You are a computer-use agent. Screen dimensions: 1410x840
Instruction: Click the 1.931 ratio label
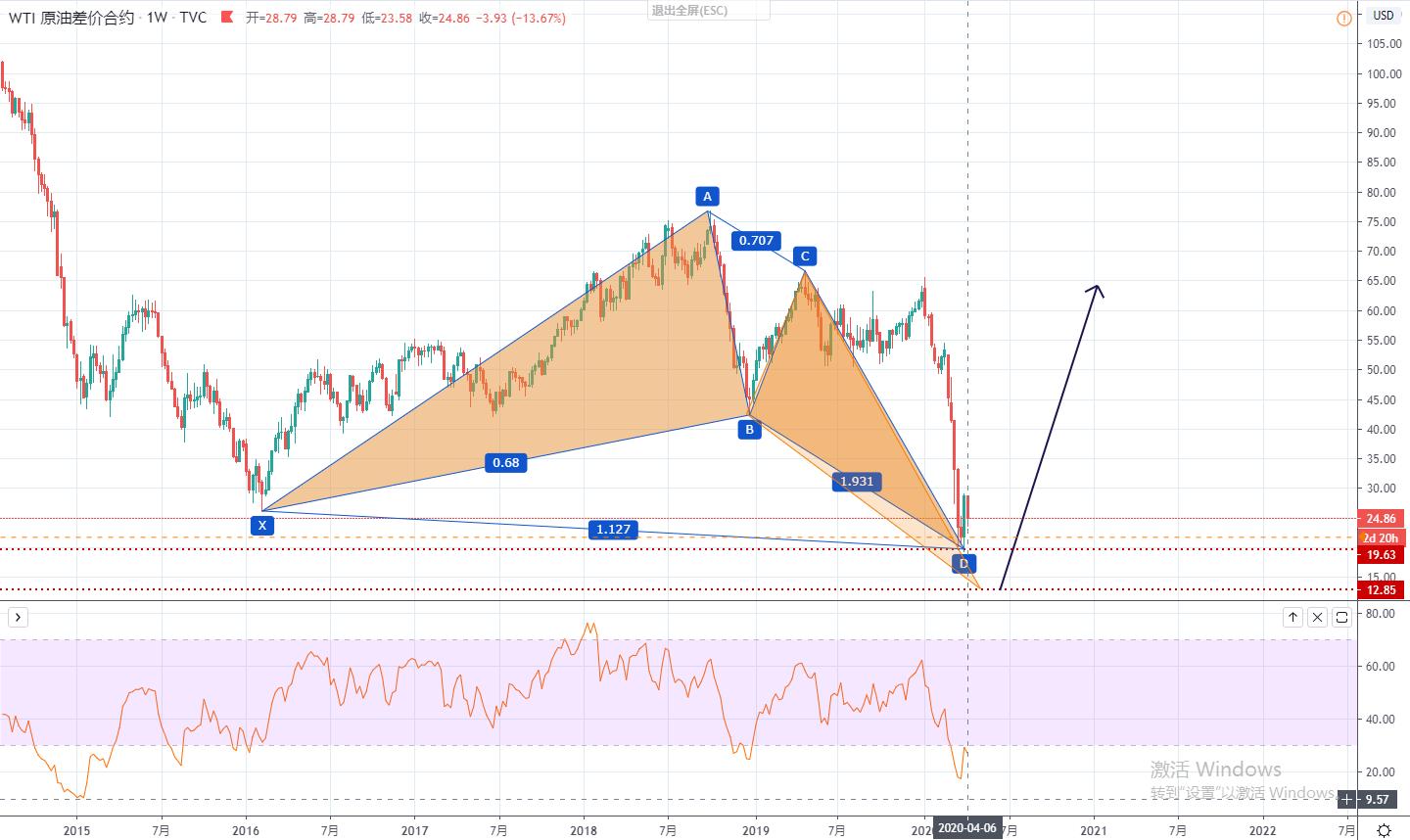(x=857, y=481)
